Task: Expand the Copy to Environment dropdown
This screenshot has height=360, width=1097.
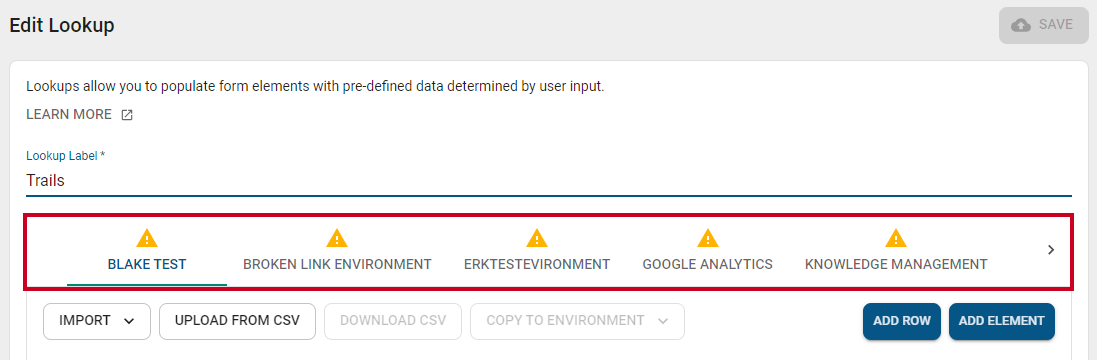Action: (x=577, y=321)
